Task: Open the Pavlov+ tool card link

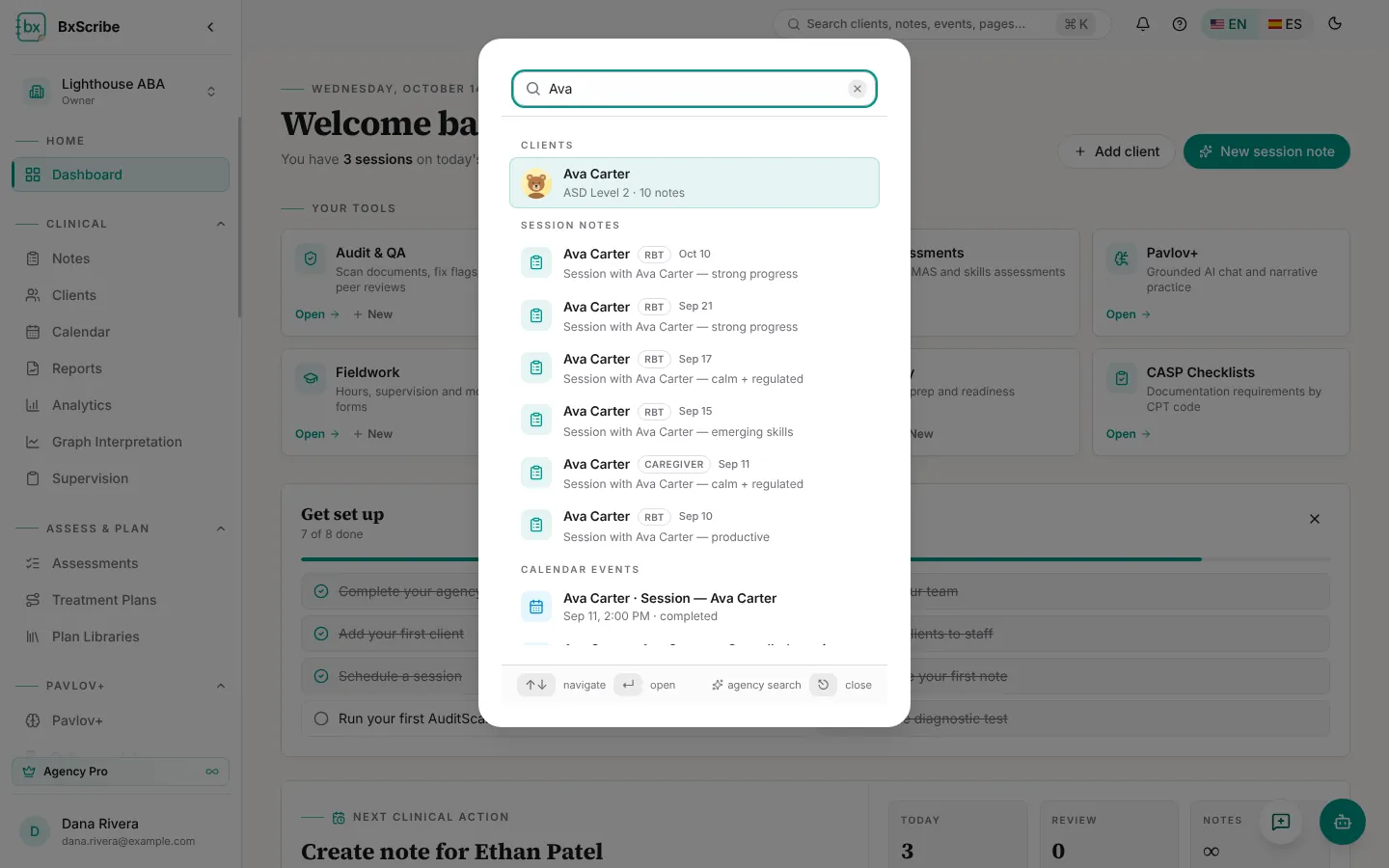Action: click(x=1128, y=314)
